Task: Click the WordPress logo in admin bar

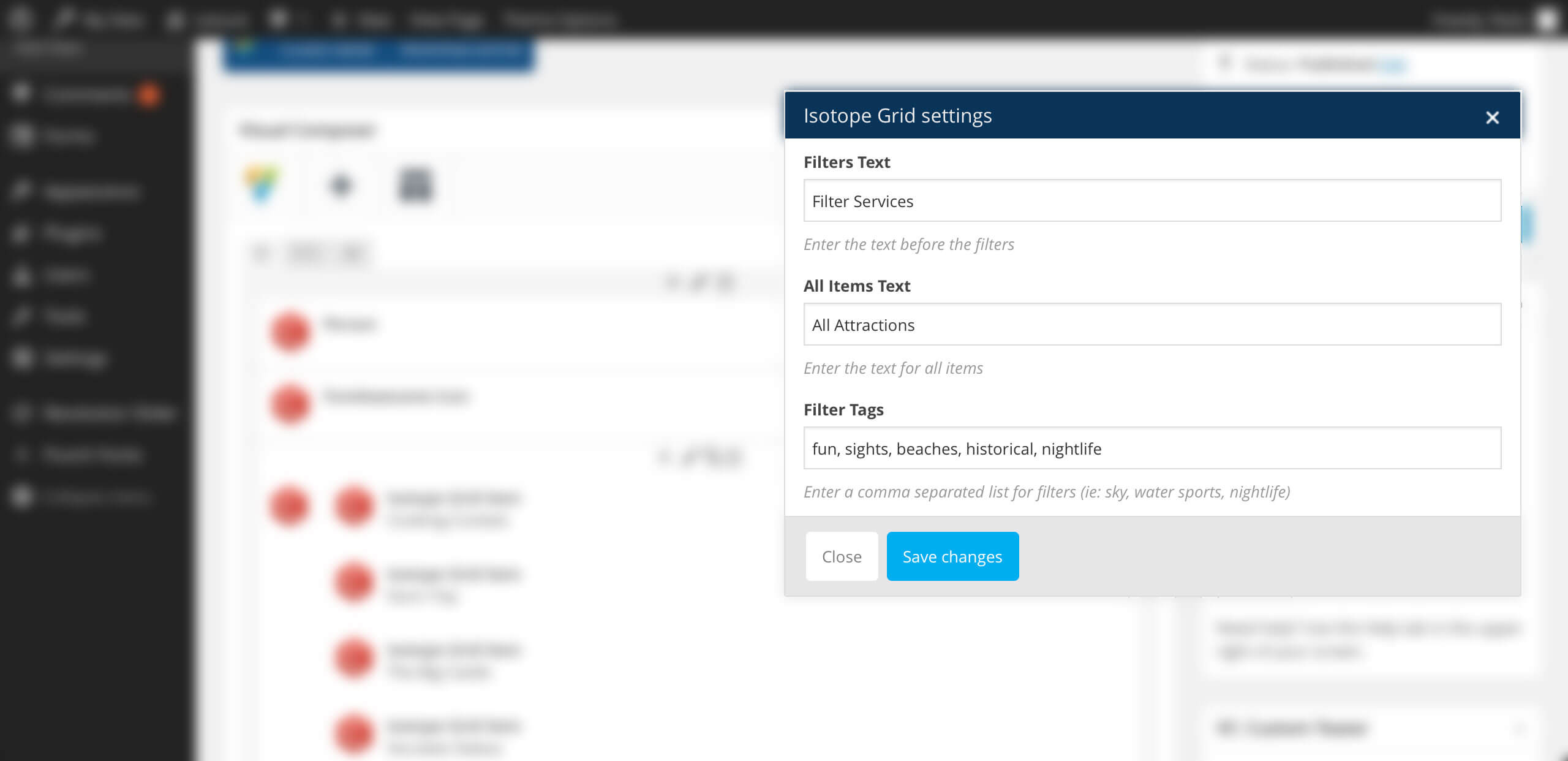Action: pyautogui.click(x=20, y=18)
